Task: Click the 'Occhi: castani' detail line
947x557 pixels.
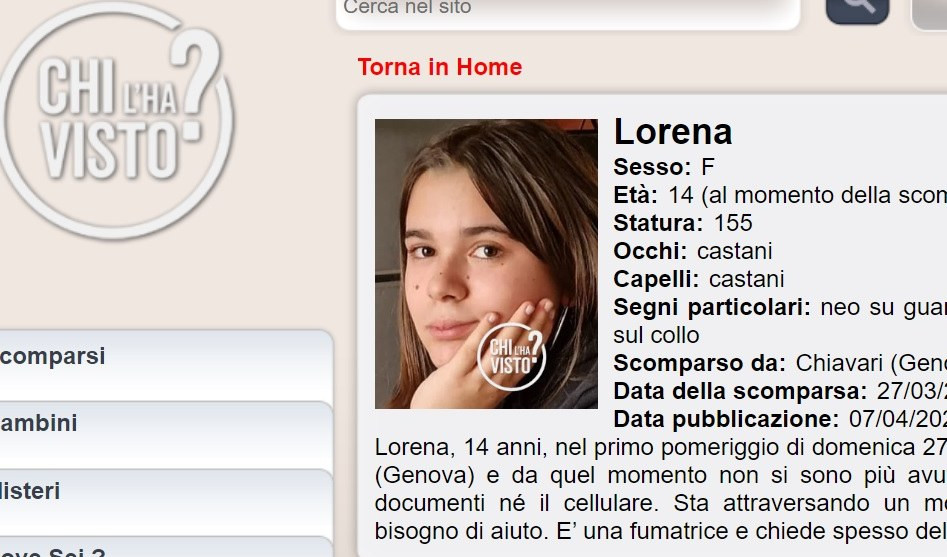Action: 693,251
